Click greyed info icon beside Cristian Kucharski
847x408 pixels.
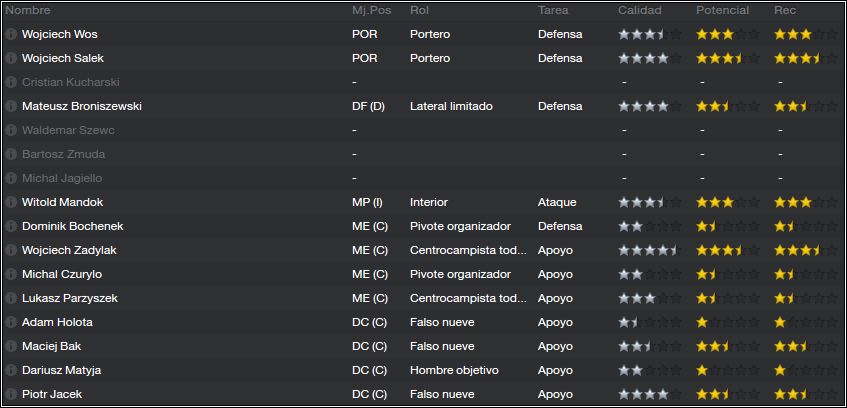pyautogui.click(x=11, y=82)
